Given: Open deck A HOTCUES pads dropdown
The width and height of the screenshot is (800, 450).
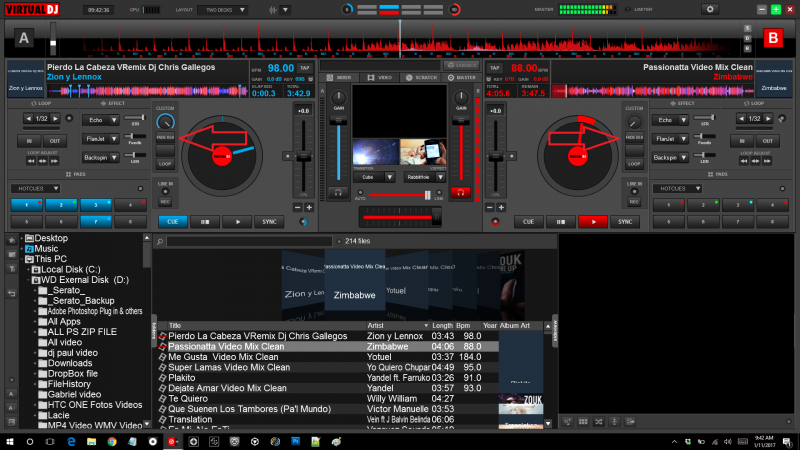Looking at the screenshot, I should point(36,189).
